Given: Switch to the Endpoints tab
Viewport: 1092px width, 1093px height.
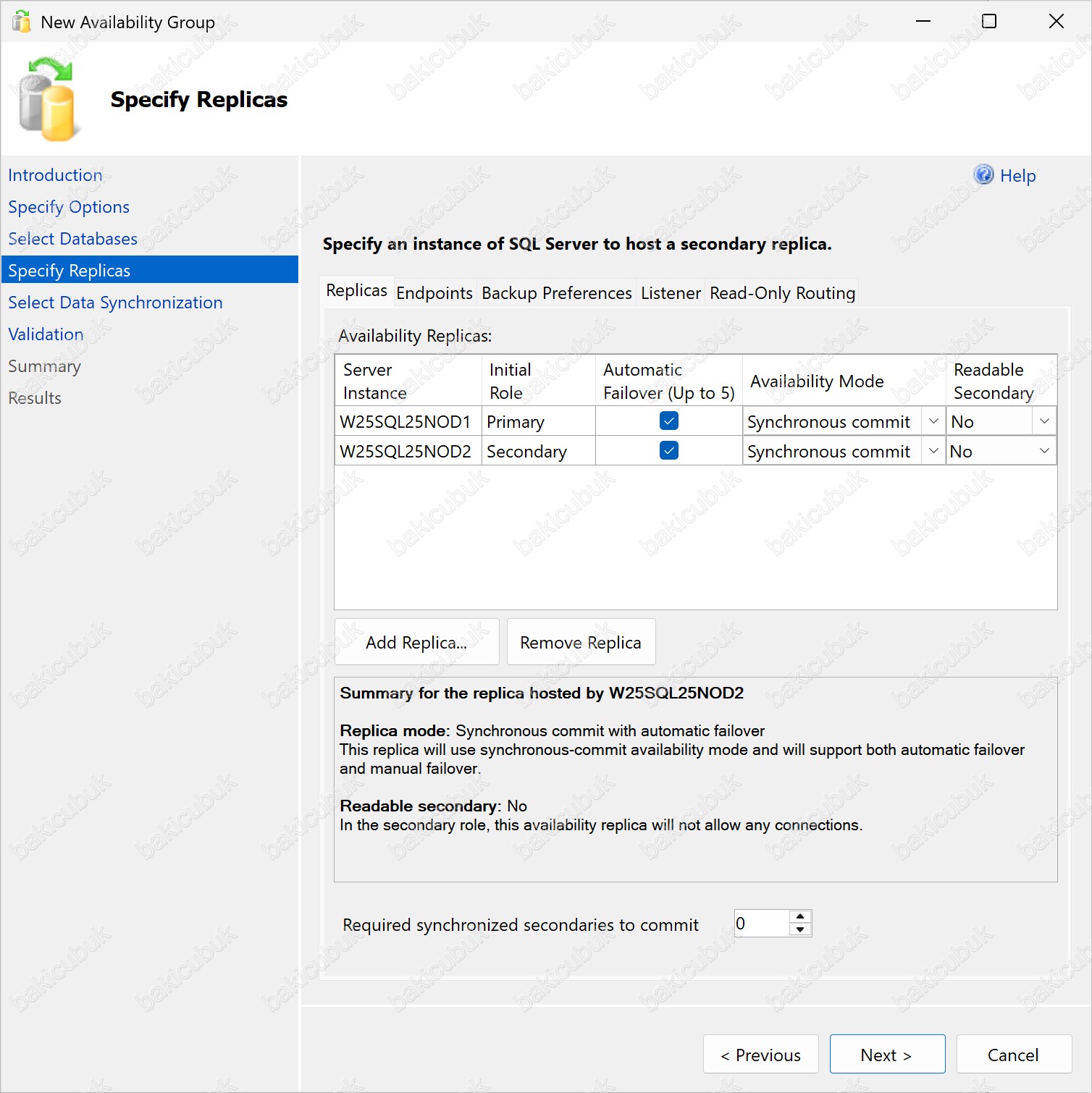Looking at the screenshot, I should pos(434,293).
